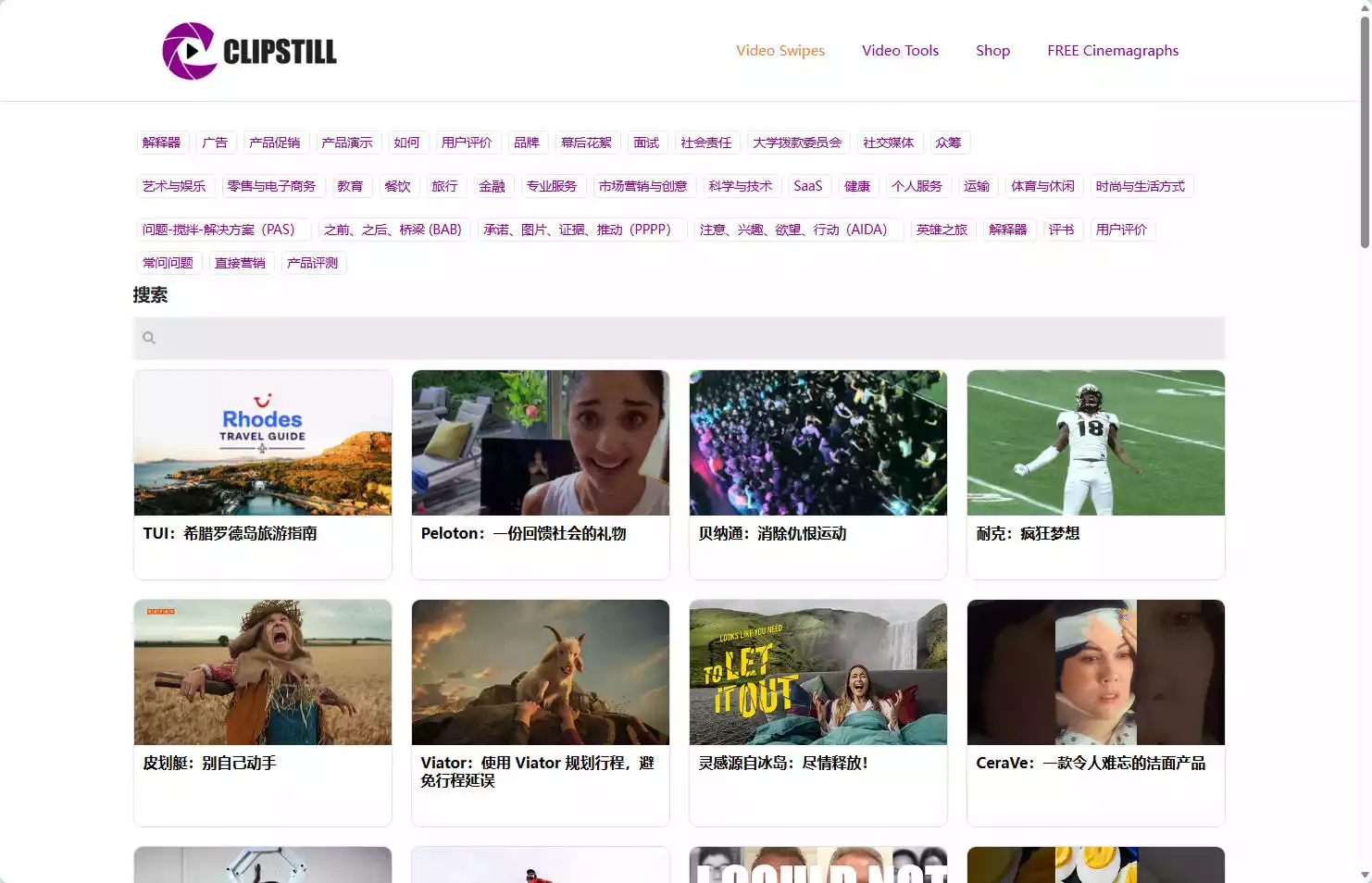Click title 'Peloton：一份回馈社会的礼物'
1372x883 pixels.
point(523,533)
